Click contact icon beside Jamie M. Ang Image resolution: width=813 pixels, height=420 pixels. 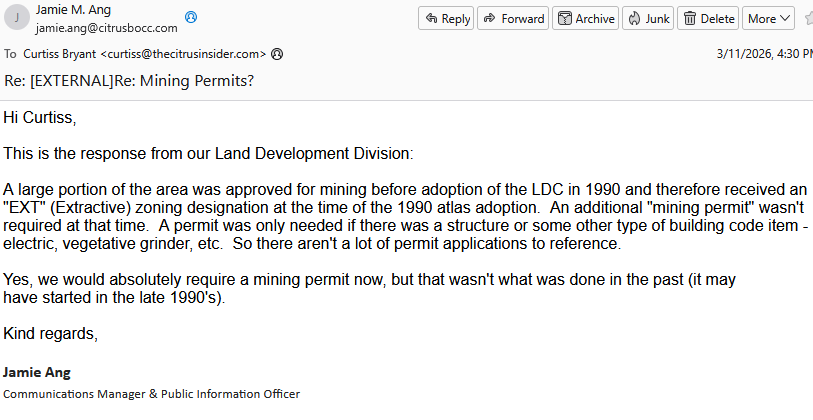point(191,17)
